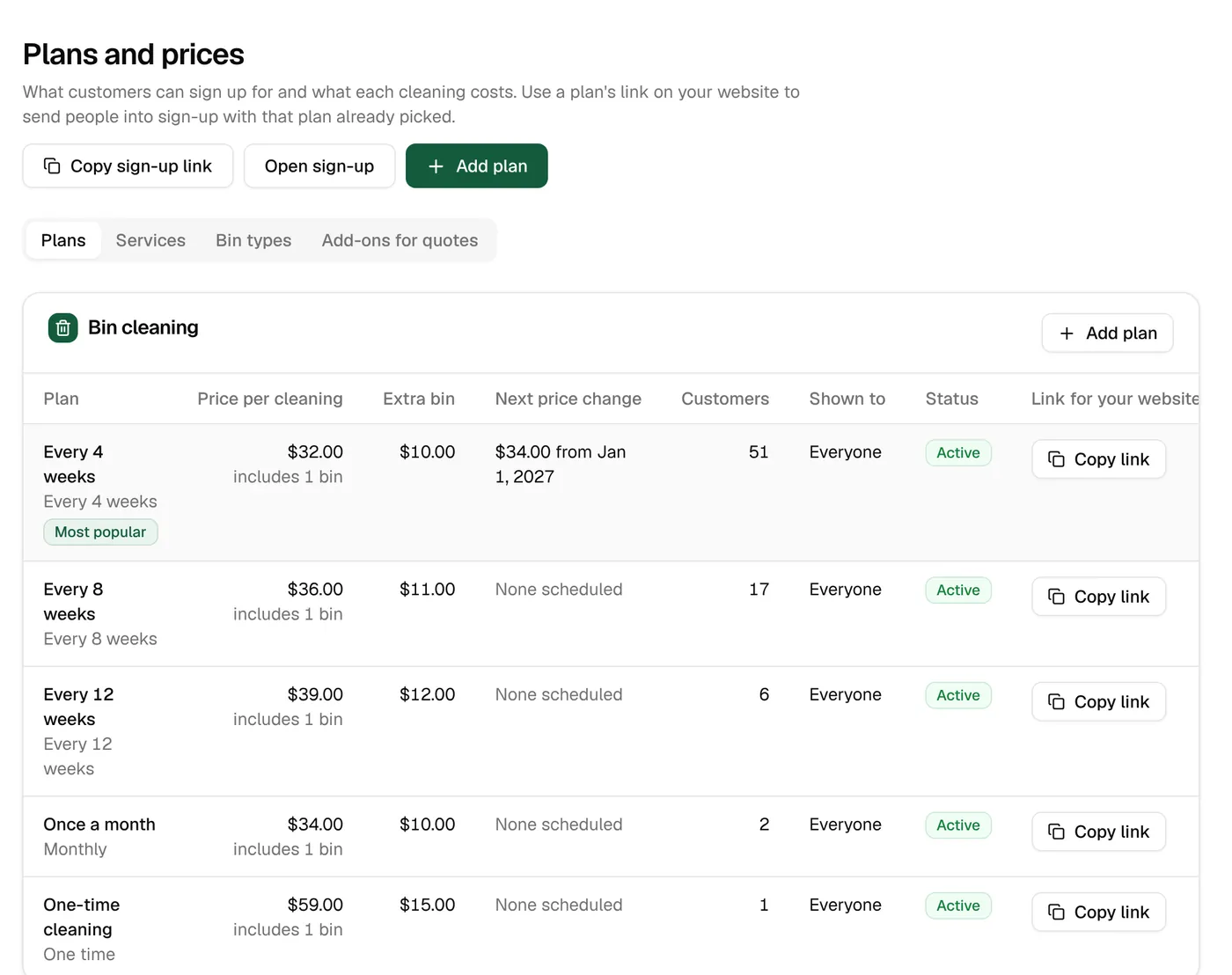Screen dimensions: 1232x975
Task: Click the $34.00 from Jan 1, 2027 price change
Action: tap(561, 465)
